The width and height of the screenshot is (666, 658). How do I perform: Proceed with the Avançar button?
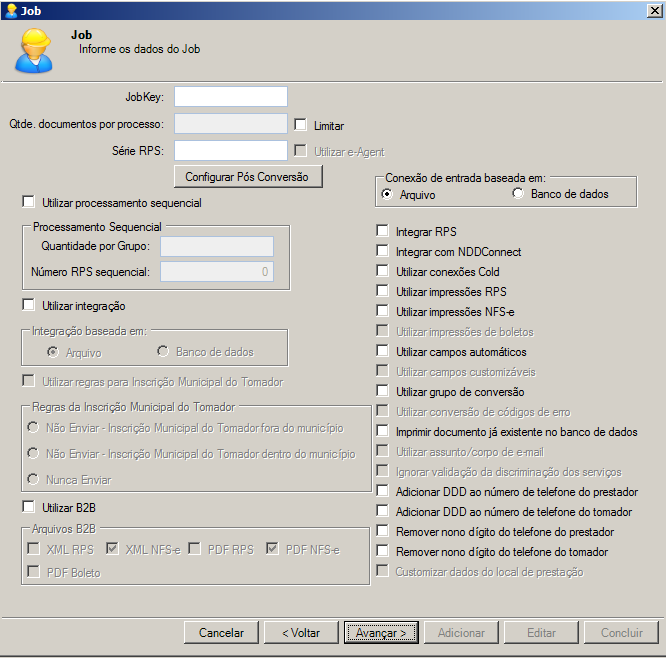381,633
